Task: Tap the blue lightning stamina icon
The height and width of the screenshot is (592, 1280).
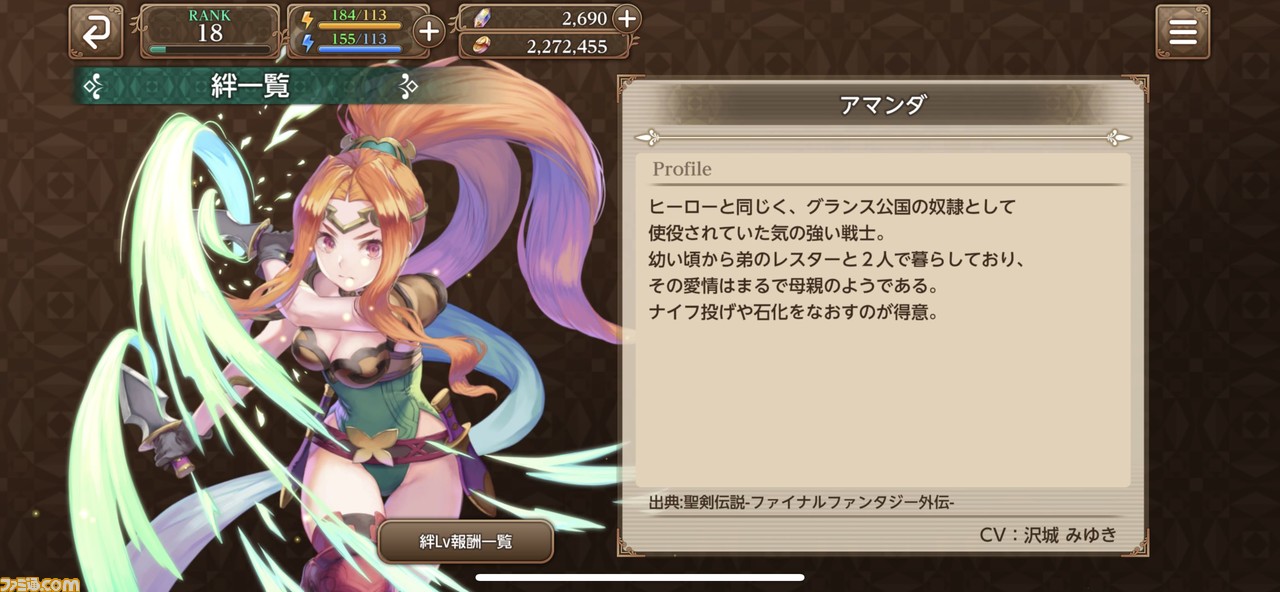Action: [307, 42]
